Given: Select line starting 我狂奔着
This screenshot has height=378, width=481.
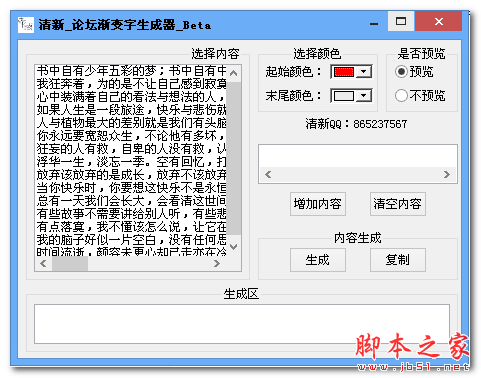Looking at the screenshot, I should click(131, 83).
